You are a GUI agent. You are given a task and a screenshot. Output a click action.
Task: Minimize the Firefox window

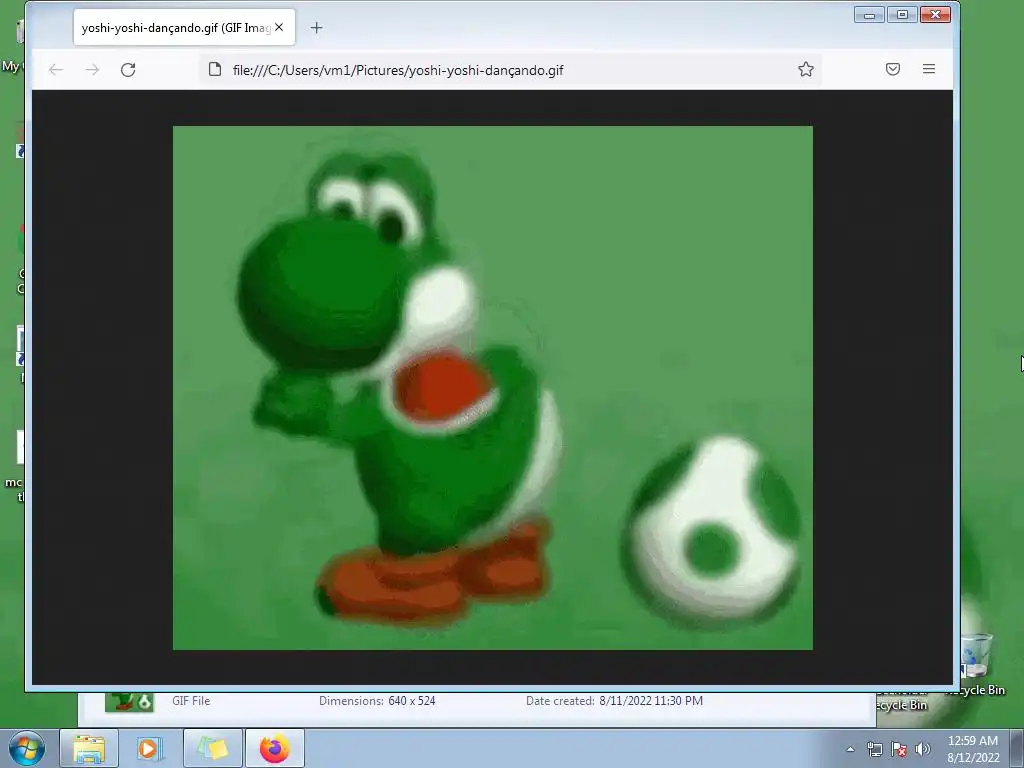[x=869, y=14]
